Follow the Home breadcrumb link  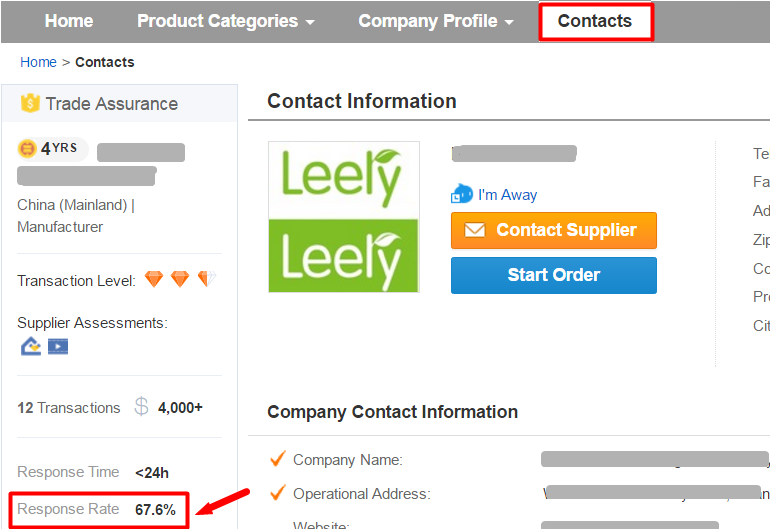38,62
